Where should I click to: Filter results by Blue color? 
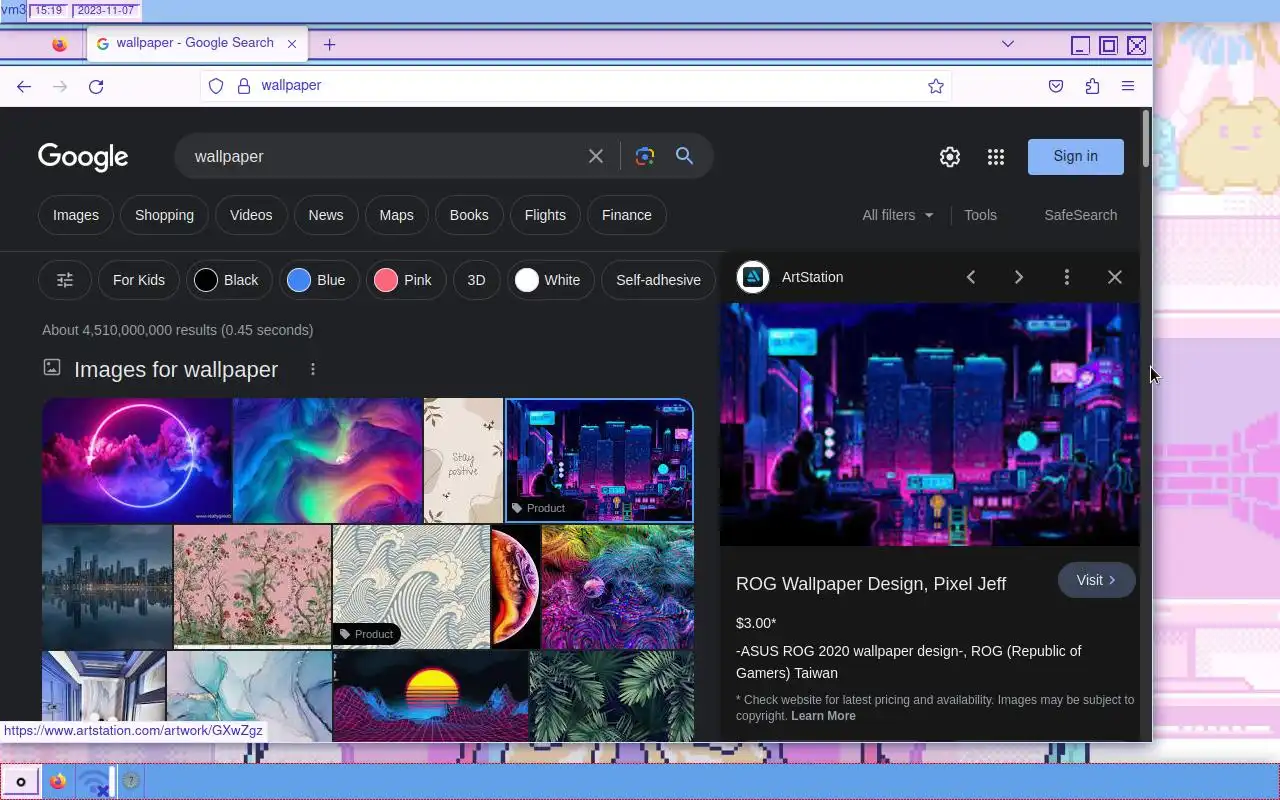point(319,280)
